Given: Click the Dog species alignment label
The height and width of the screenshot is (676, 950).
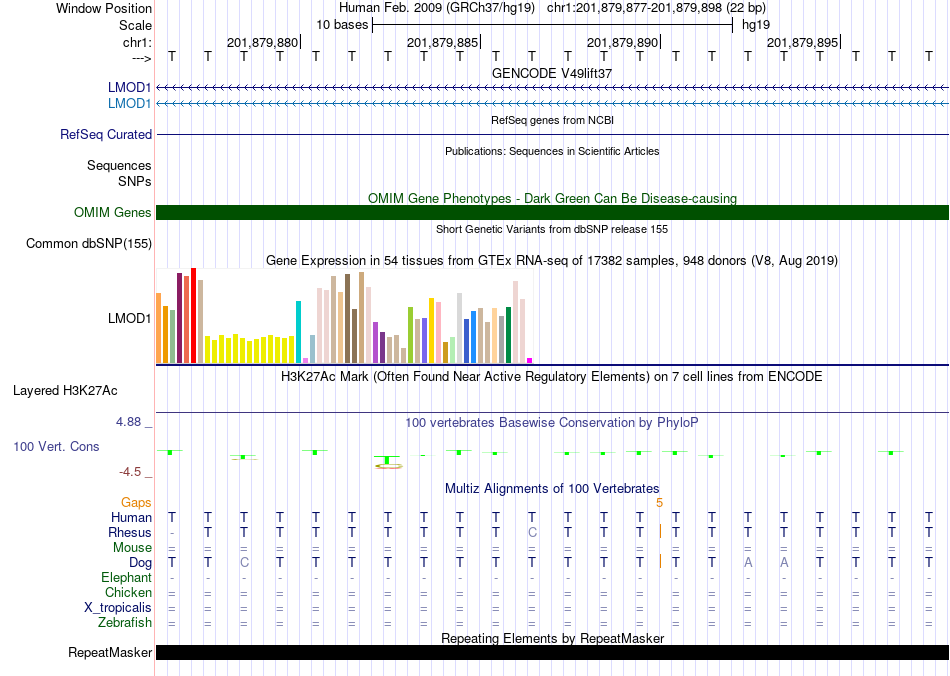Looking at the screenshot, I should pos(140,563).
